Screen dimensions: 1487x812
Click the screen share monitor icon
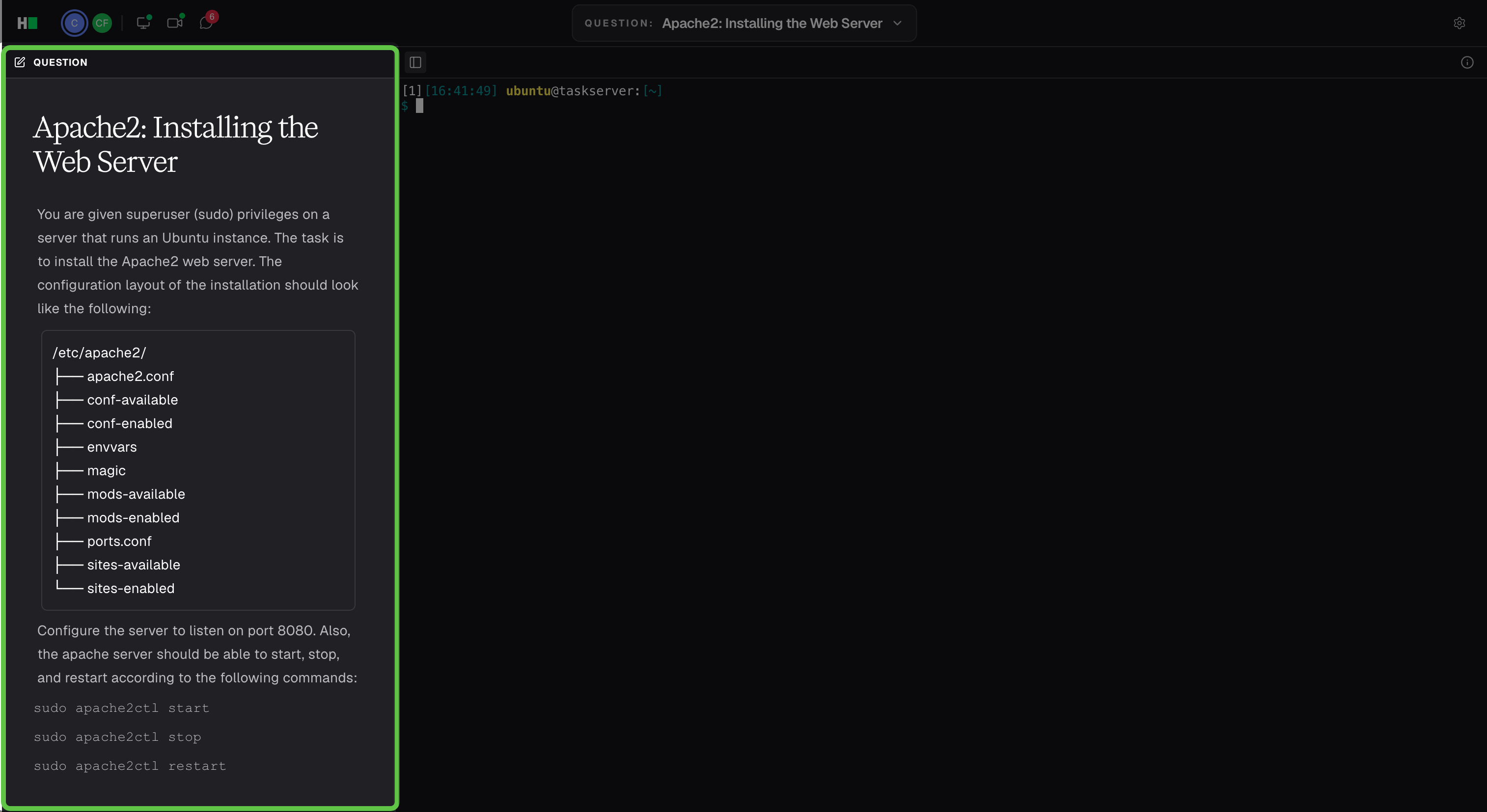(143, 23)
